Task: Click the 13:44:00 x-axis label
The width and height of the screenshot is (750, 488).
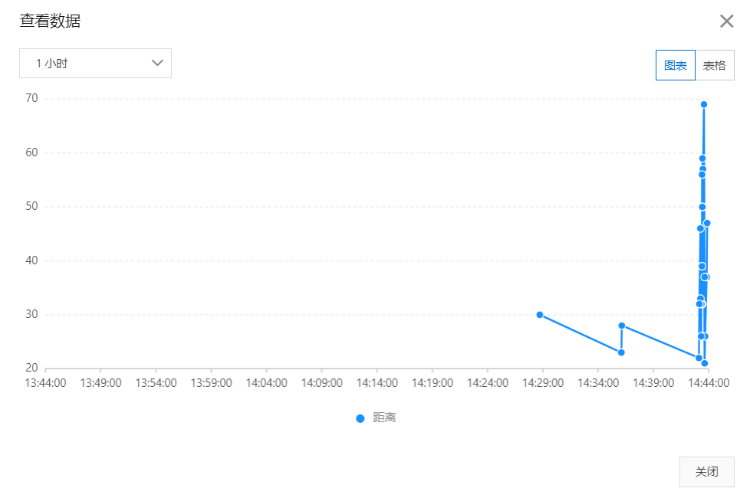Action: [x=45, y=382]
